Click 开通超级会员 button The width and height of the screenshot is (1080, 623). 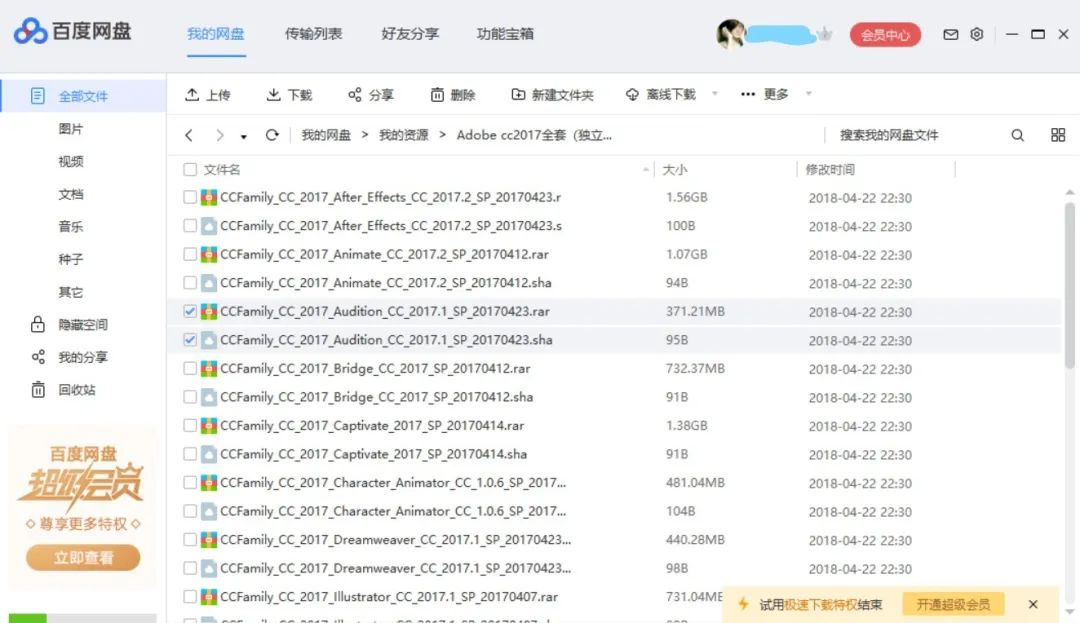pyautogui.click(x=953, y=604)
